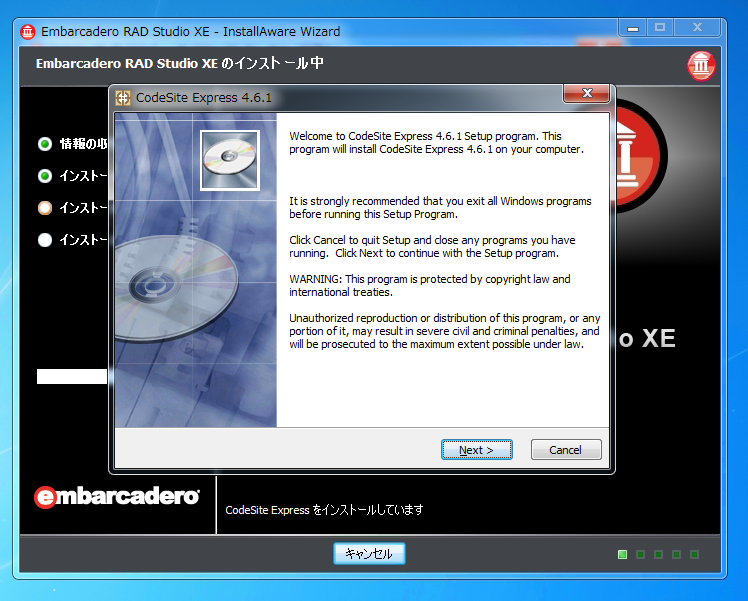Click the white install progress bar
Screen dimensions: 748x601
click(x=73, y=376)
